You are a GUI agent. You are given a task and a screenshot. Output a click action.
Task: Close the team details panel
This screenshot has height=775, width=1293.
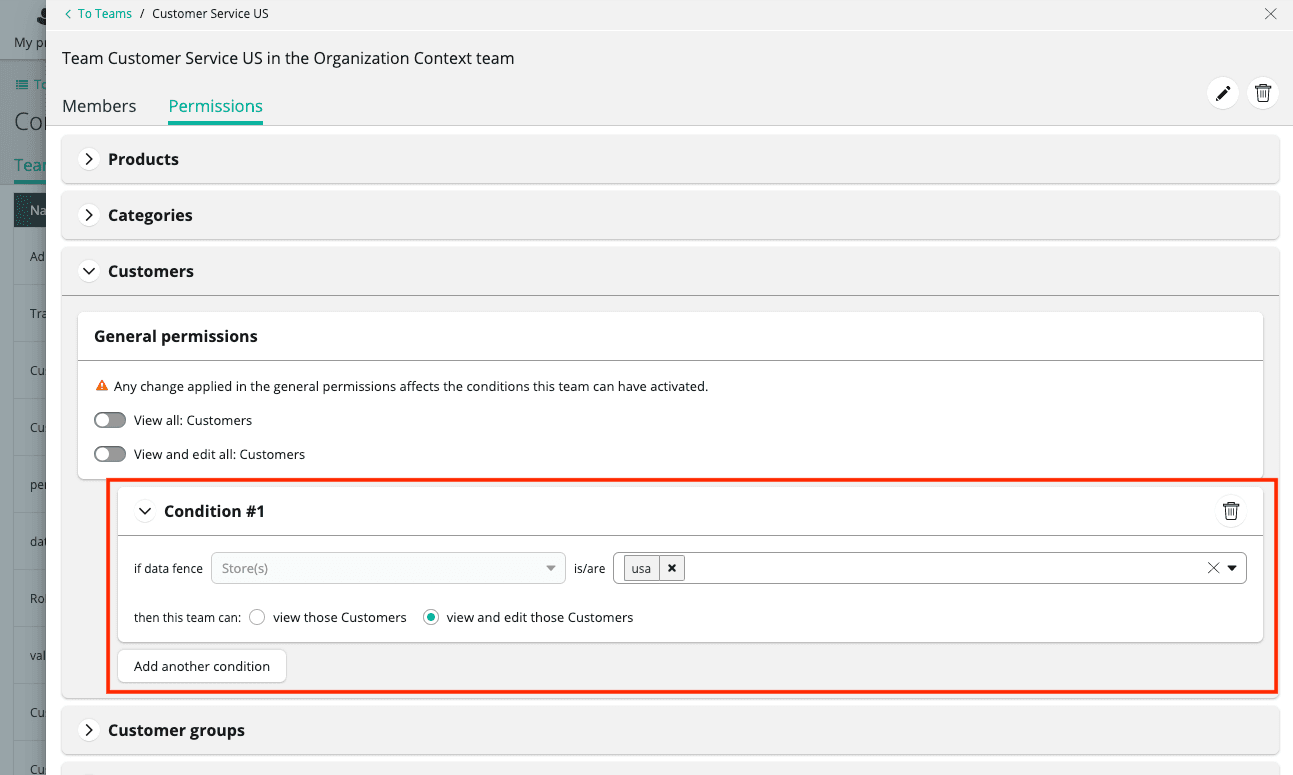pos(1271,14)
